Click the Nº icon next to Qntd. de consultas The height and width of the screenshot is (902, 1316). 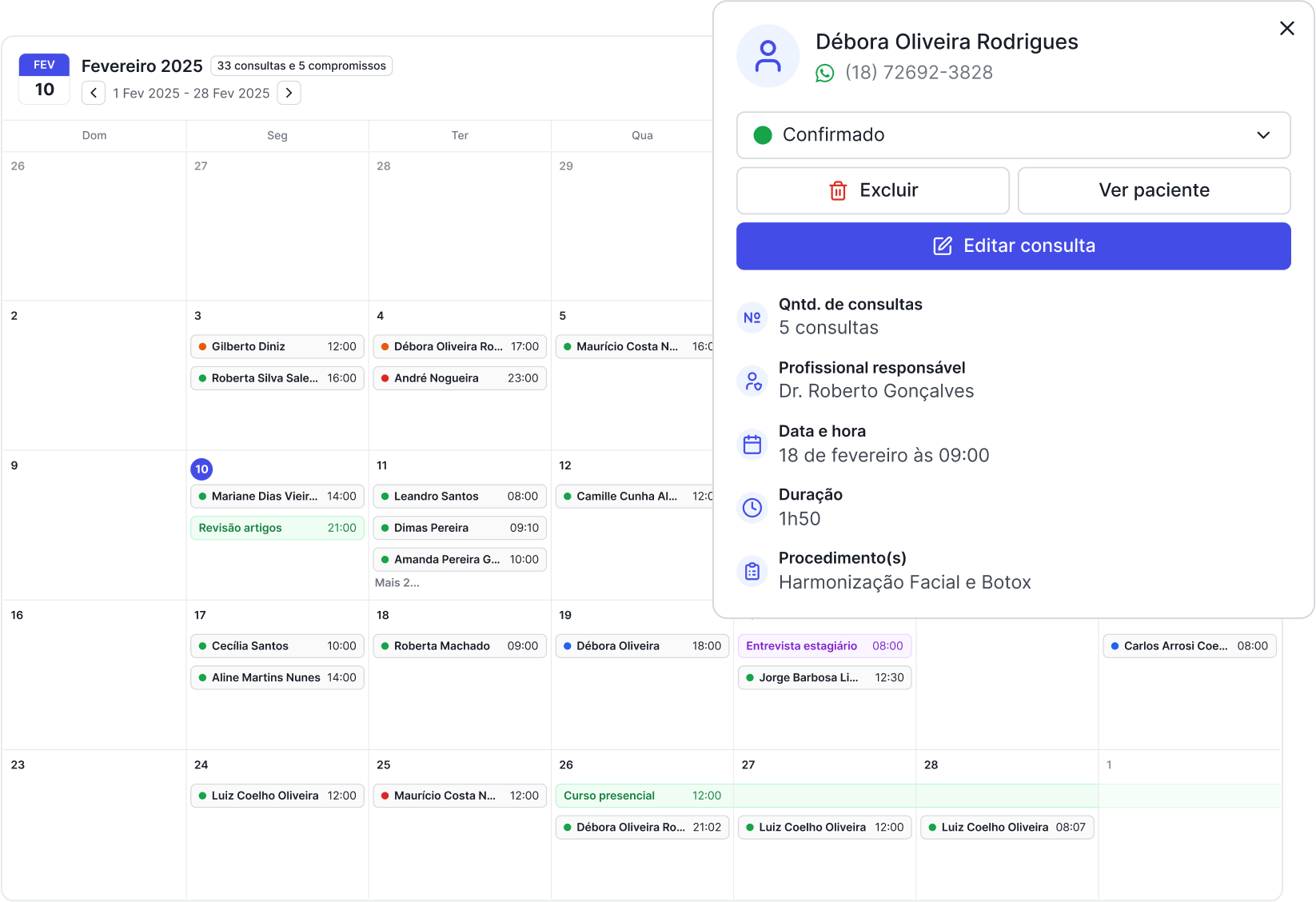752,317
